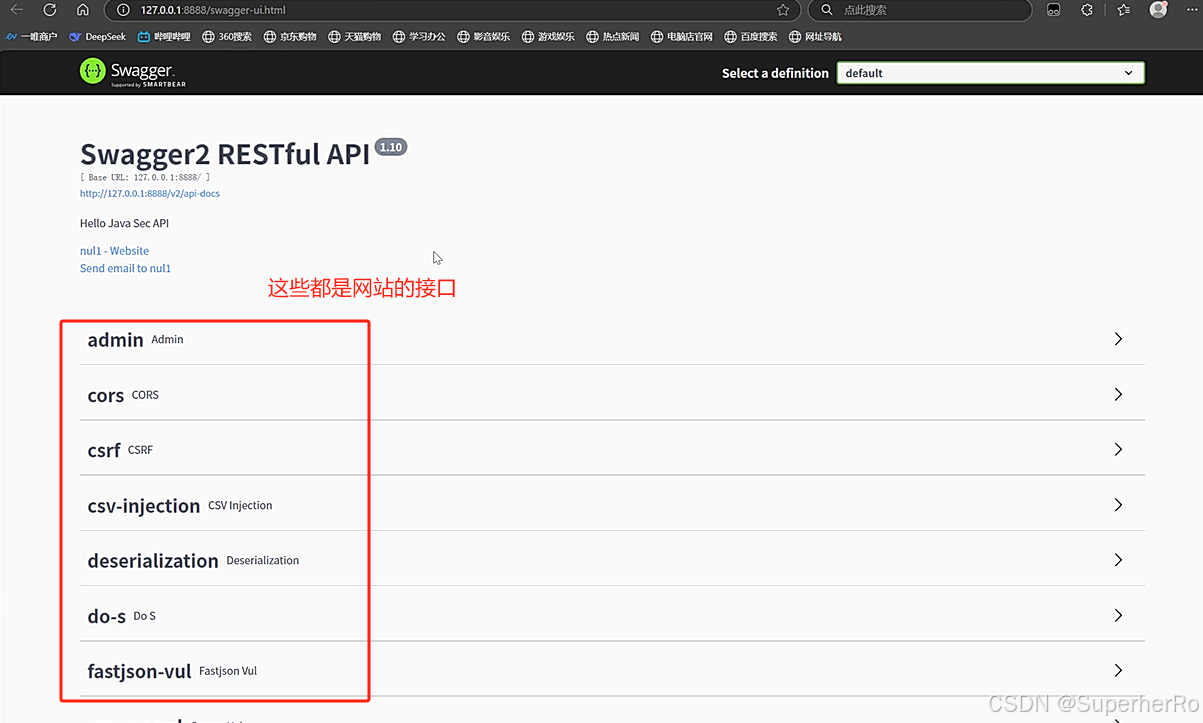Image resolution: width=1203 pixels, height=723 pixels.
Task: Expand the do-s section chevron
Action: coord(1118,615)
